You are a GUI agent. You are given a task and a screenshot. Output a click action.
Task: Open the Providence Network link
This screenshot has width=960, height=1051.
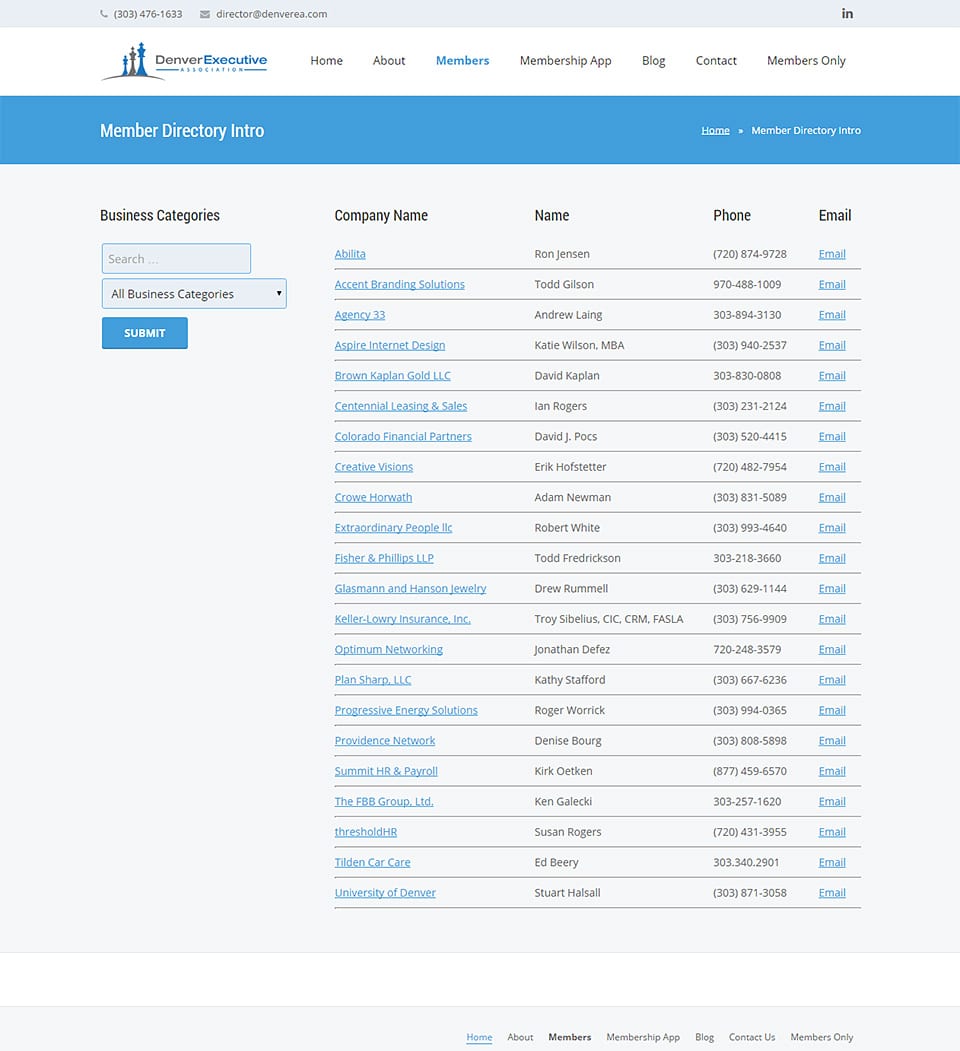(385, 741)
